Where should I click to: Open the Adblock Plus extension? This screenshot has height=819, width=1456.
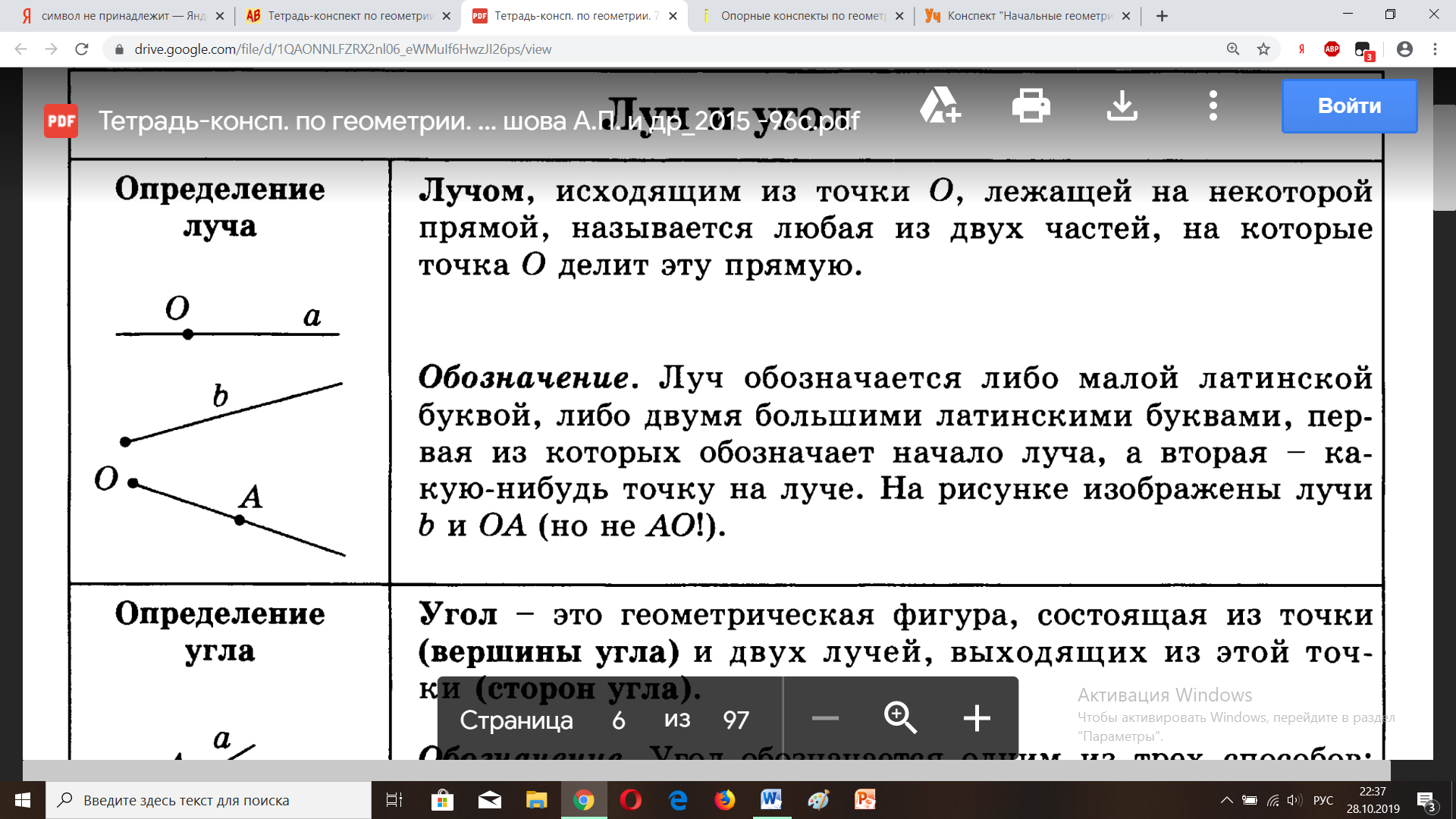pos(1332,49)
